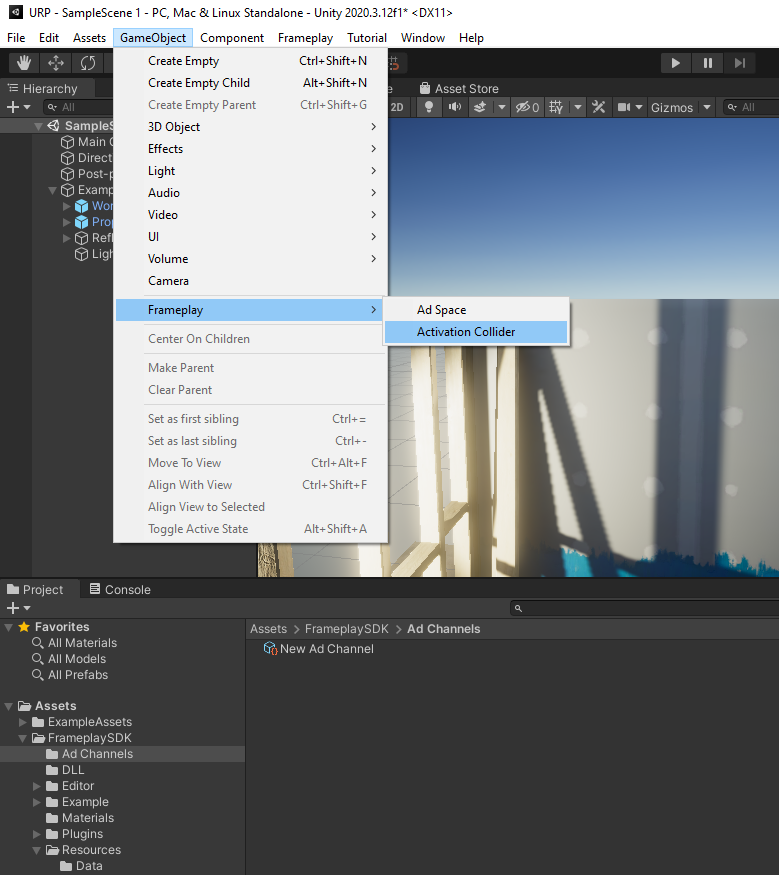The height and width of the screenshot is (875, 779).
Task: Click FrameplaySDK in breadcrumb path
Action: tap(347, 629)
